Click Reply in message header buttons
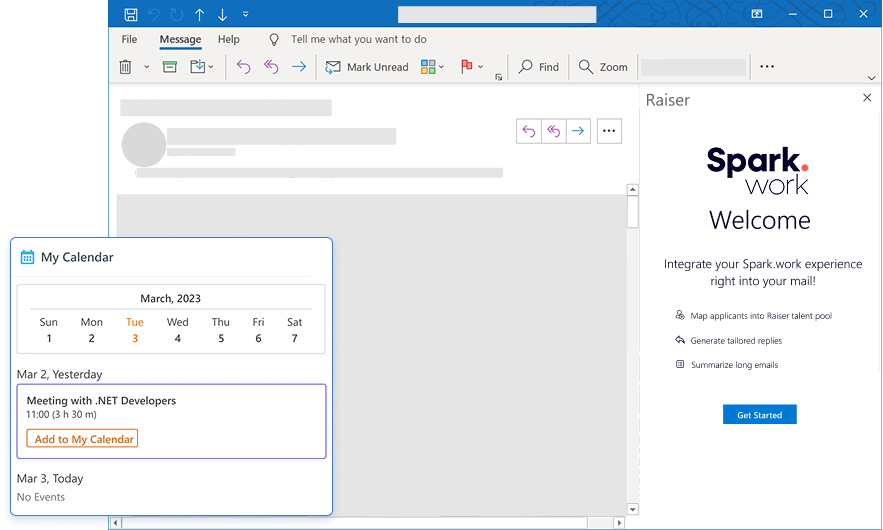The width and height of the screenshot is (883, 530). 529,131
